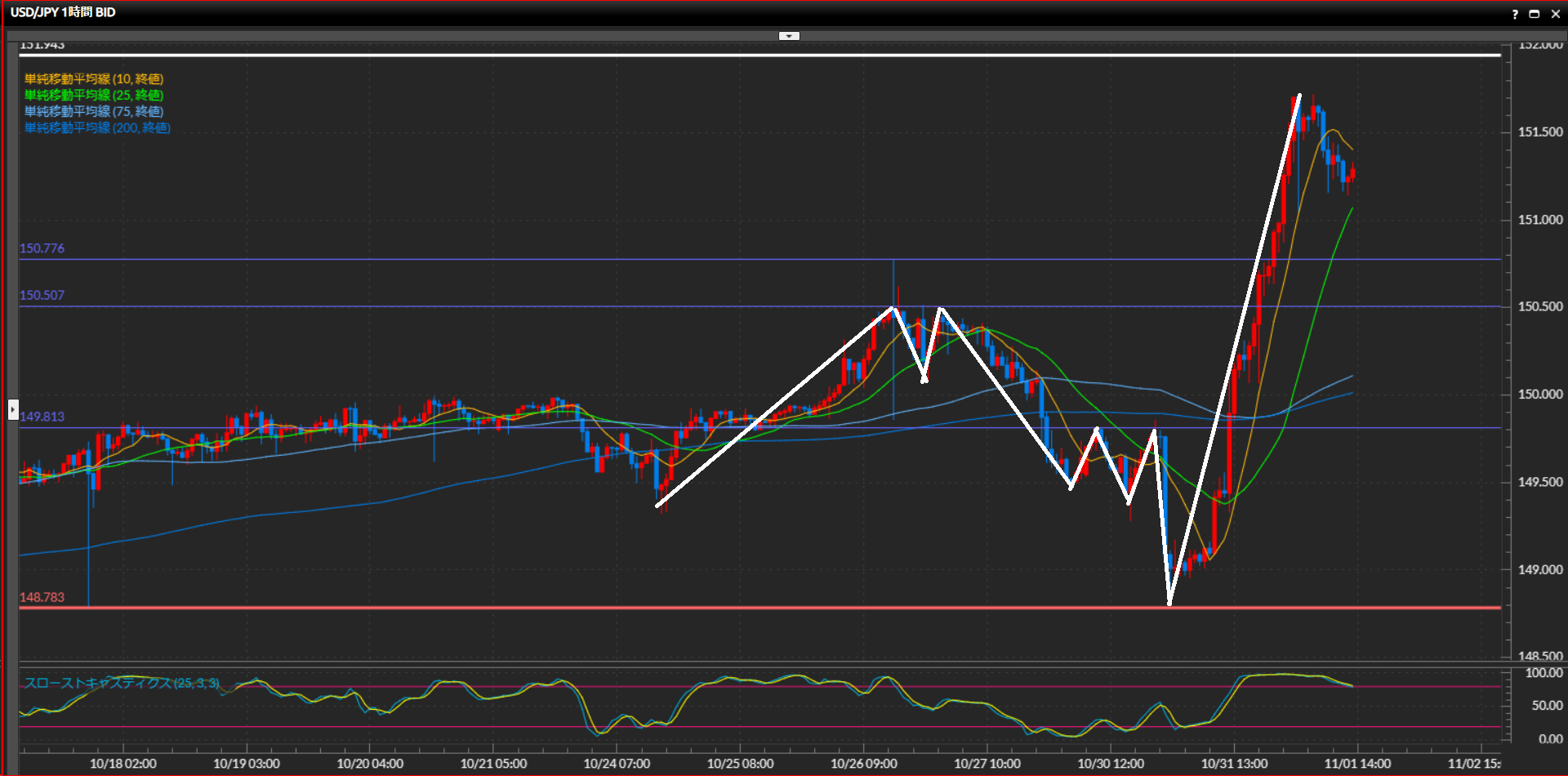Select the green 単純移動平均線 (25, 終値) label

point(94,96)
